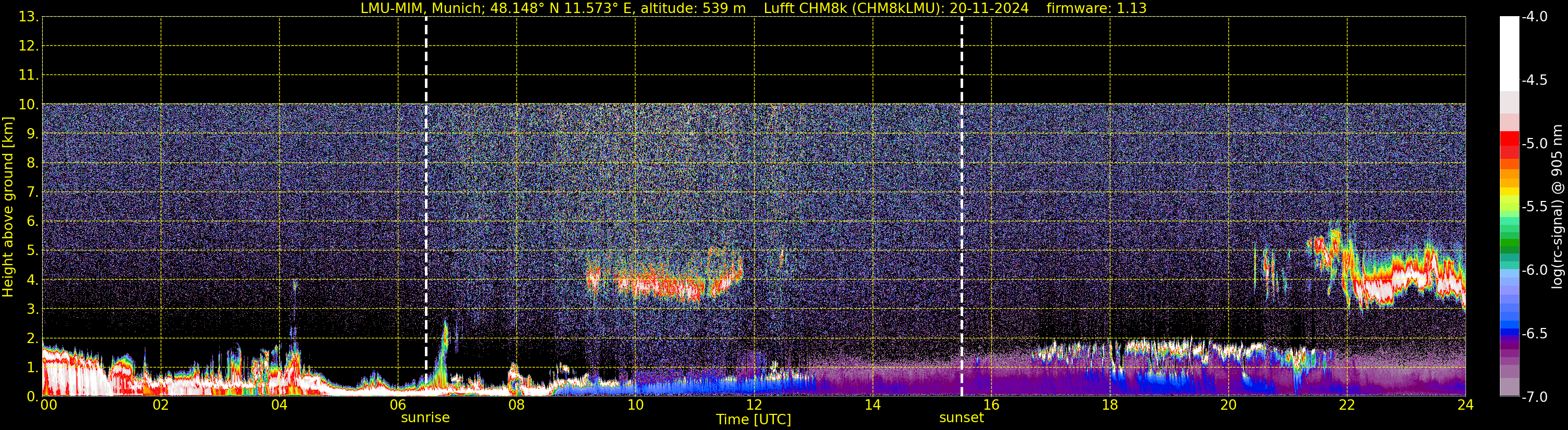Click the time-axis tick label '02'
Viewport: 1568px width, 430px height.
161,405
